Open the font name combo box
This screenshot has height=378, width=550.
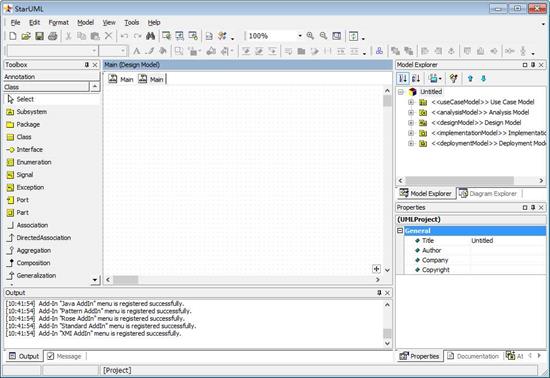click(52, 51)
